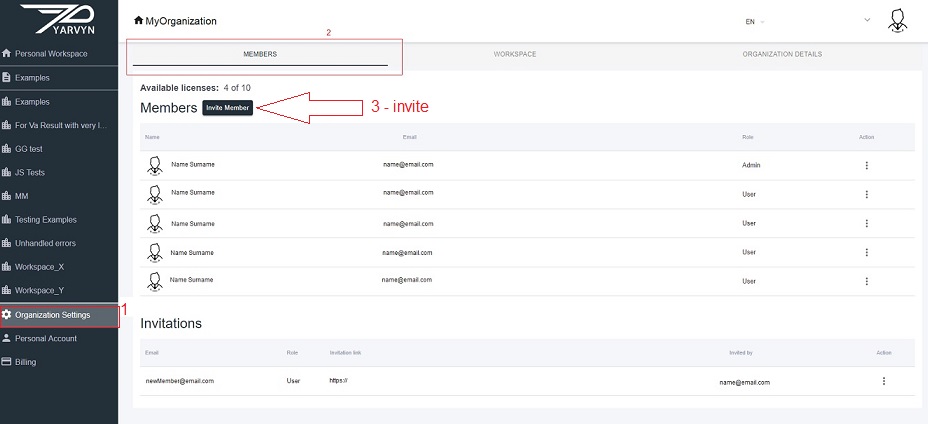Click the Invite Member button

tap(227, 108)
